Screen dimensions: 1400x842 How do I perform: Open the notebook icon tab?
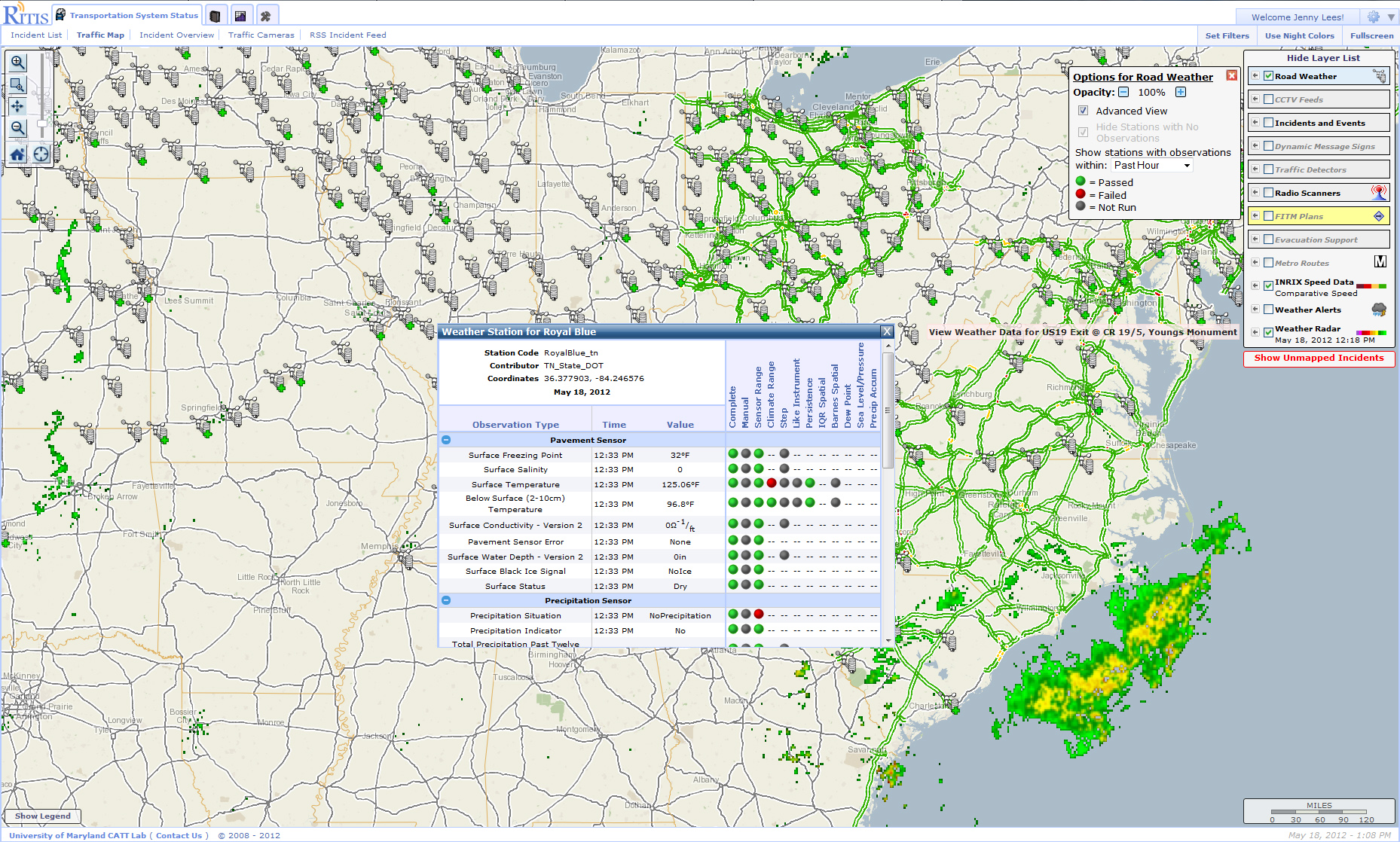215,15
